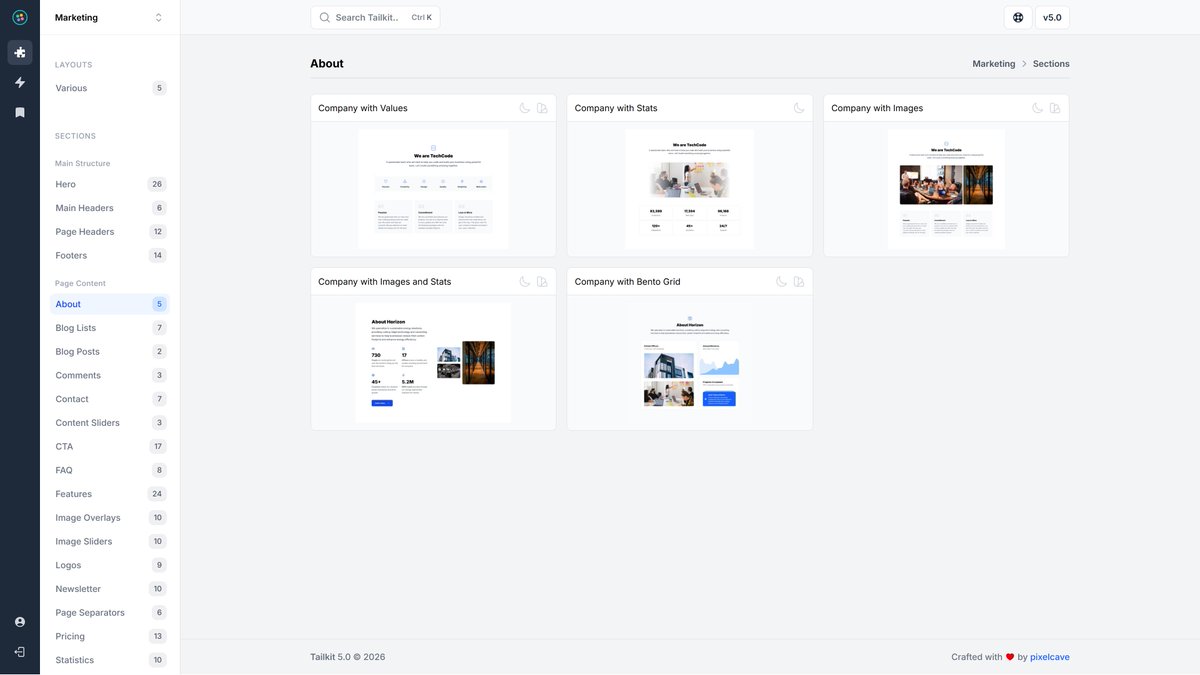Image resolution: width=1200 pixels, height=675 pixels.
Task: Open Content Sliders in sidebar
Action: coord(110,423)
